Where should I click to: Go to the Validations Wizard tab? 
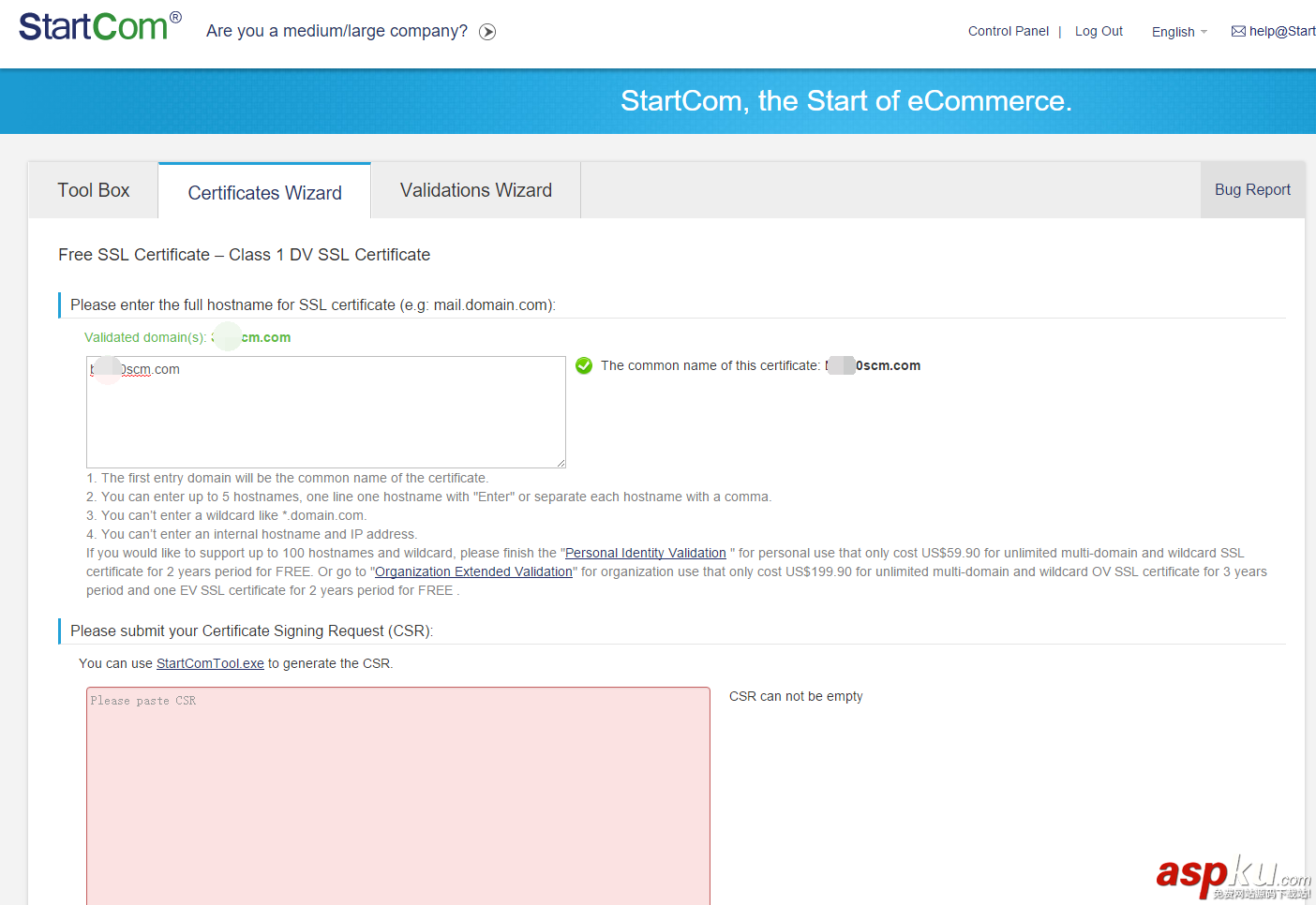475,190
